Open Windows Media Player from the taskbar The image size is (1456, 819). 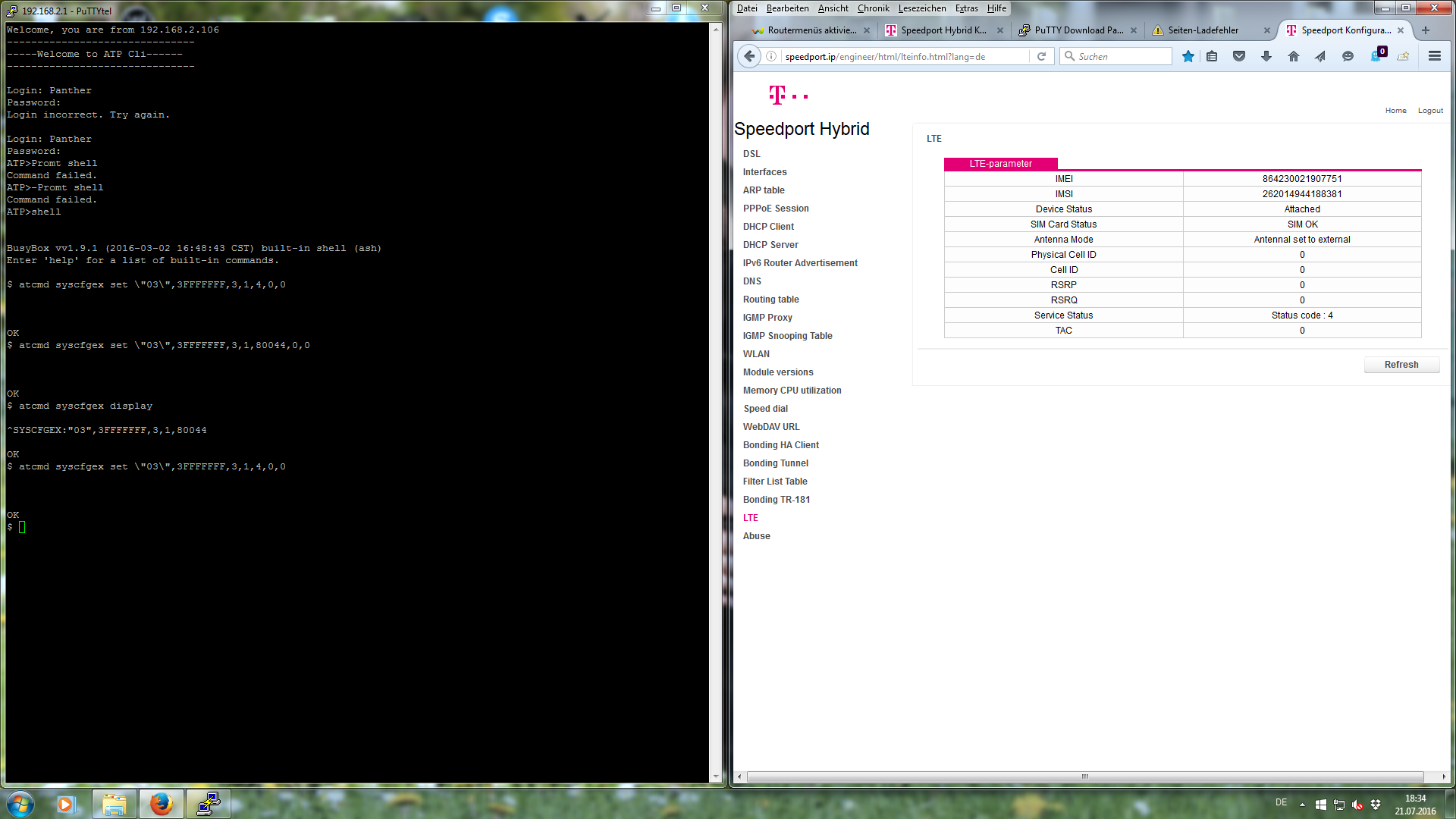coord(66,804)
